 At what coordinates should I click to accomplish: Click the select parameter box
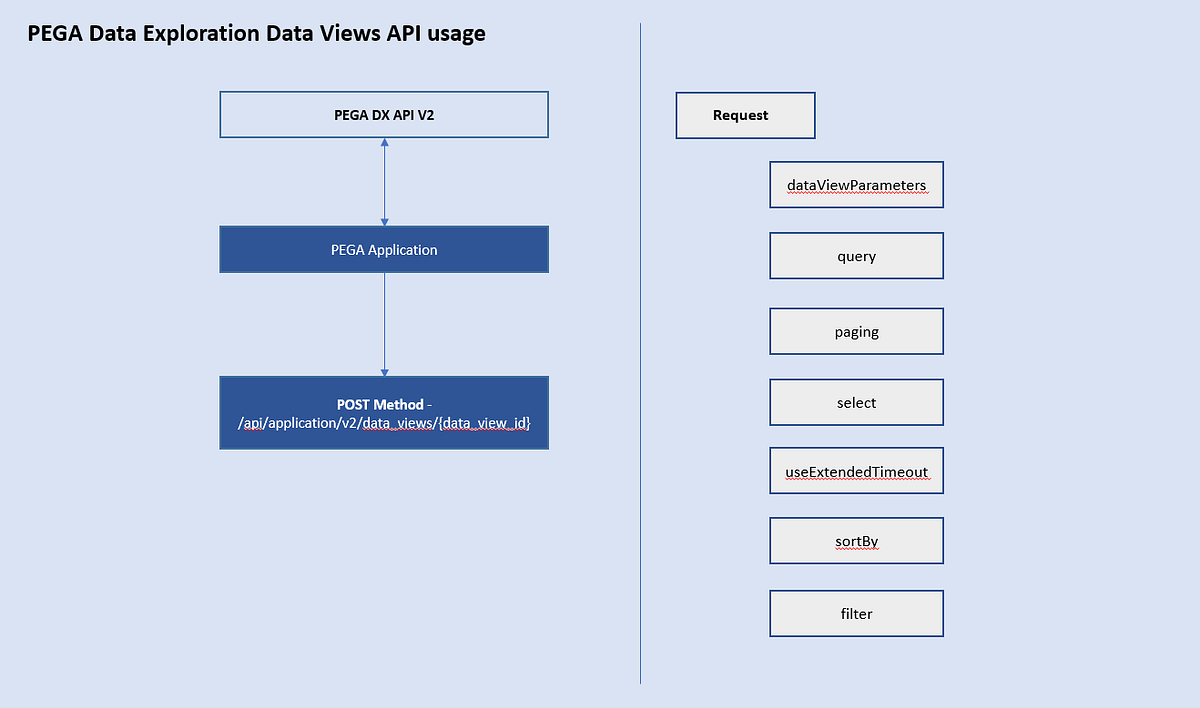(855, 401)
